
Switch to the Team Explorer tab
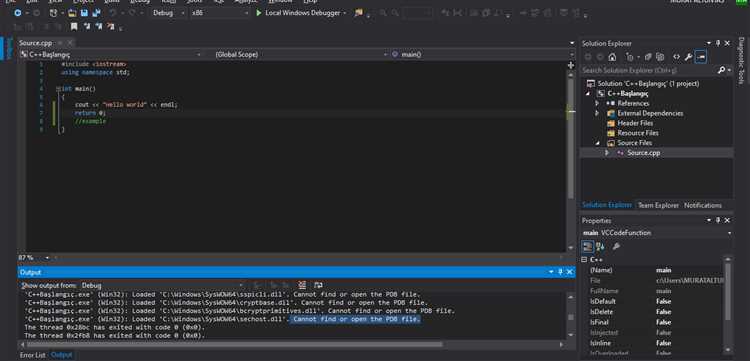tap(658, 205)
